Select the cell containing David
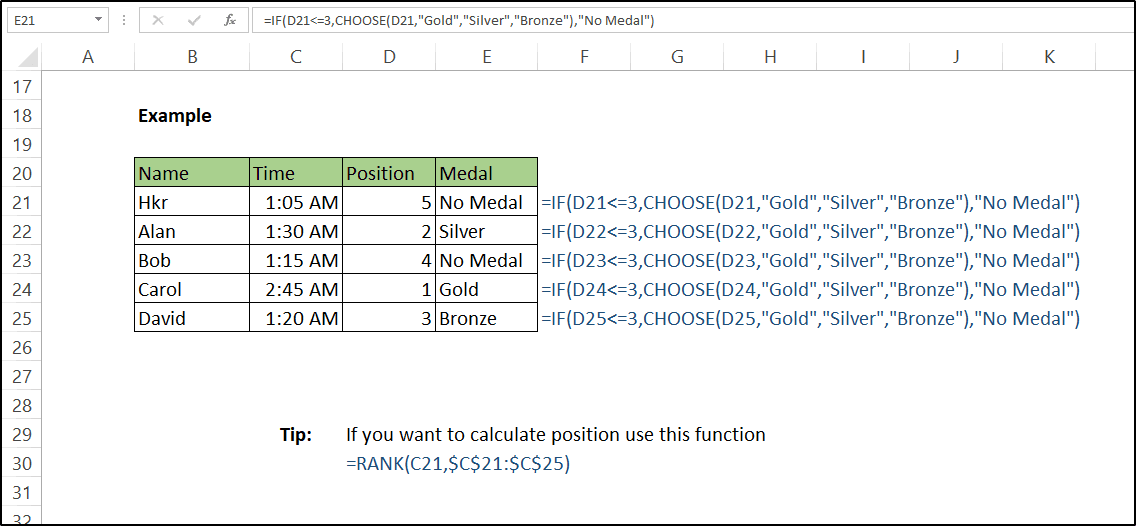1136x526 pixels. (192, 319)
